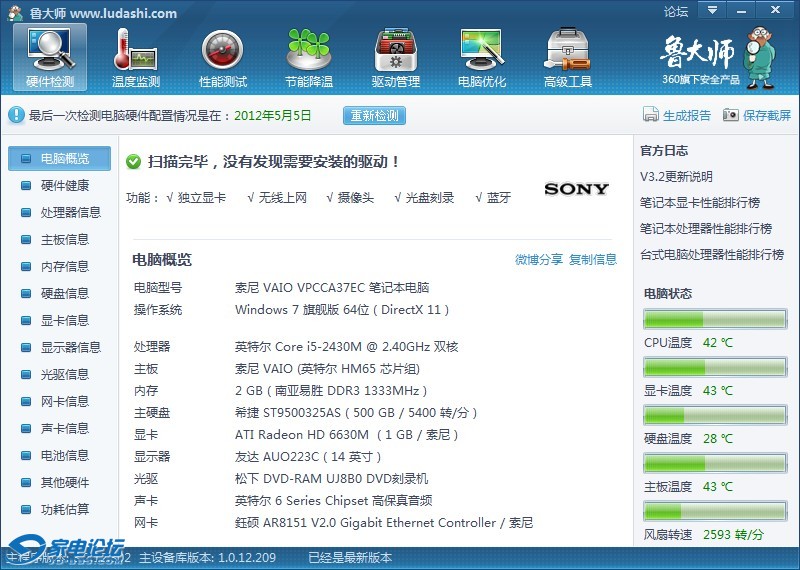800x570 pixels.
Task: Click the 主设备库版本 1.0.12.209 text
Action: (207, 557)
